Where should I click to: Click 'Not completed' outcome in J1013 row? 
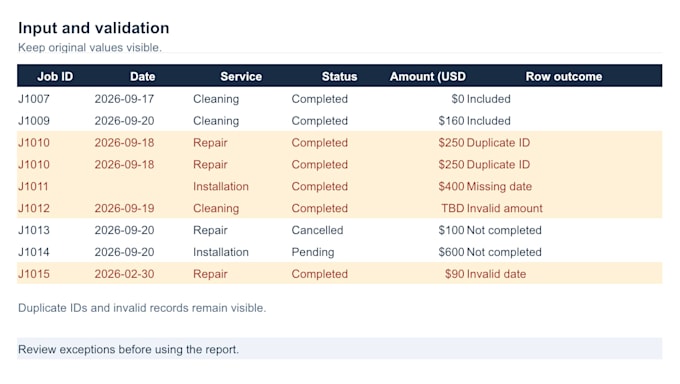504,230
